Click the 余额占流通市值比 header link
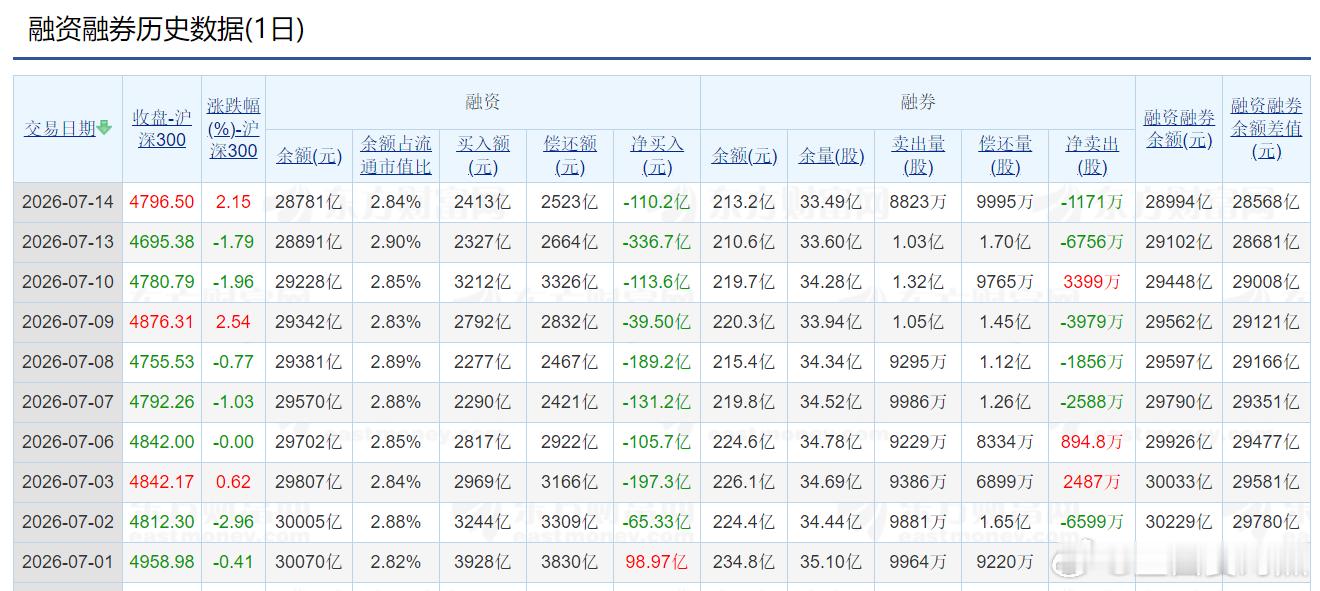The image size is (1320, 591). click(x=396, y=155)
